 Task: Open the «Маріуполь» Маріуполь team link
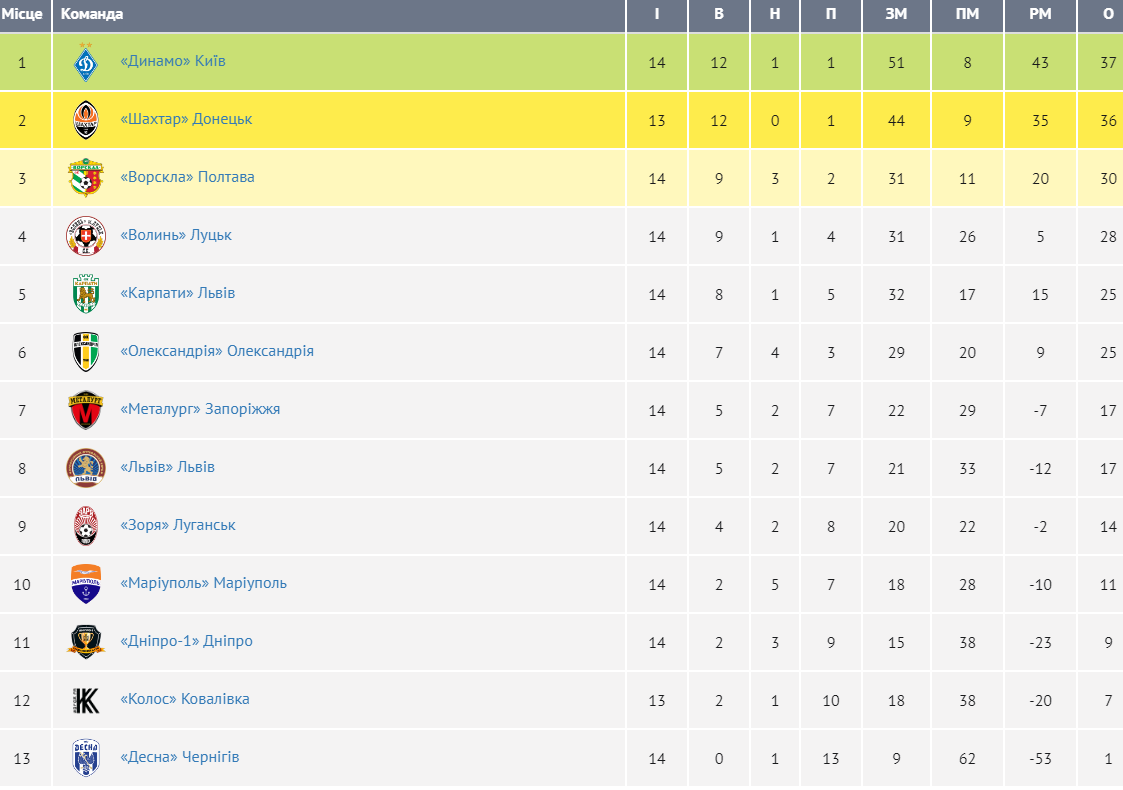203,583
